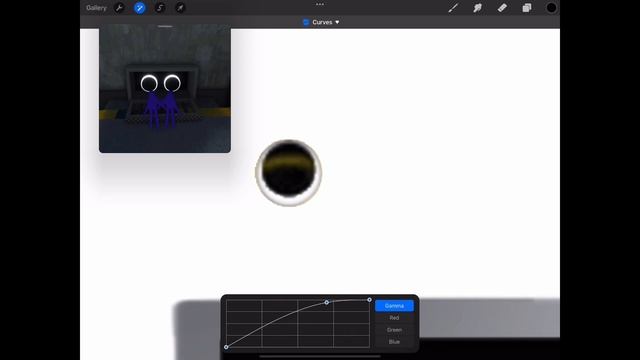Screen dimensions: 640x360
Task: Select the Paint brush tool
Action: click(453, 8)
